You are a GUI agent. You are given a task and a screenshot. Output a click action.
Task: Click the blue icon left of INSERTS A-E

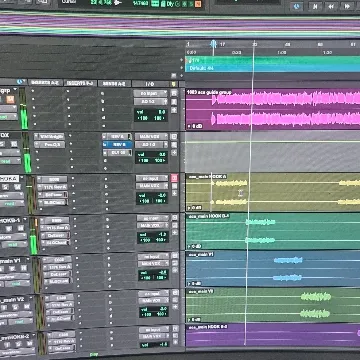pyautogui.click(x=21, y=81)
